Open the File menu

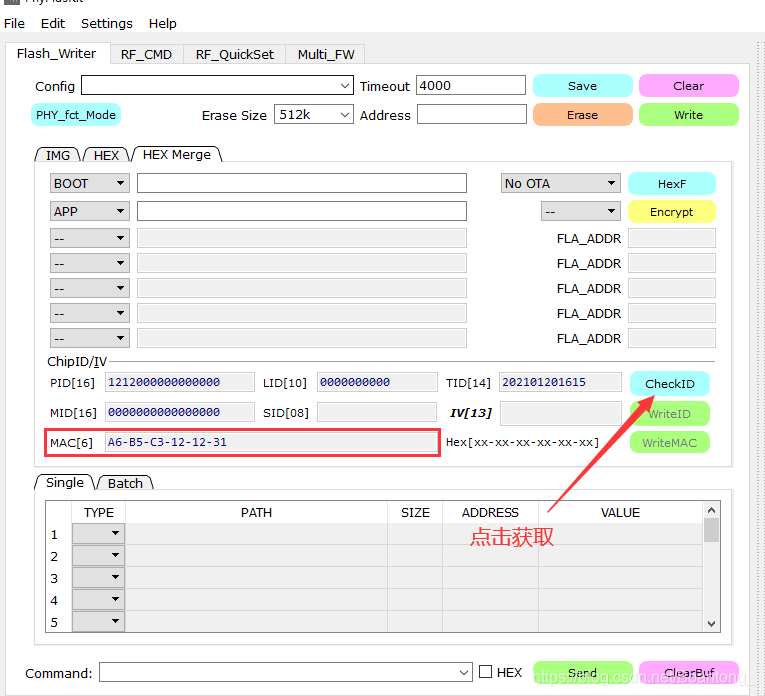tap(14, 23)
